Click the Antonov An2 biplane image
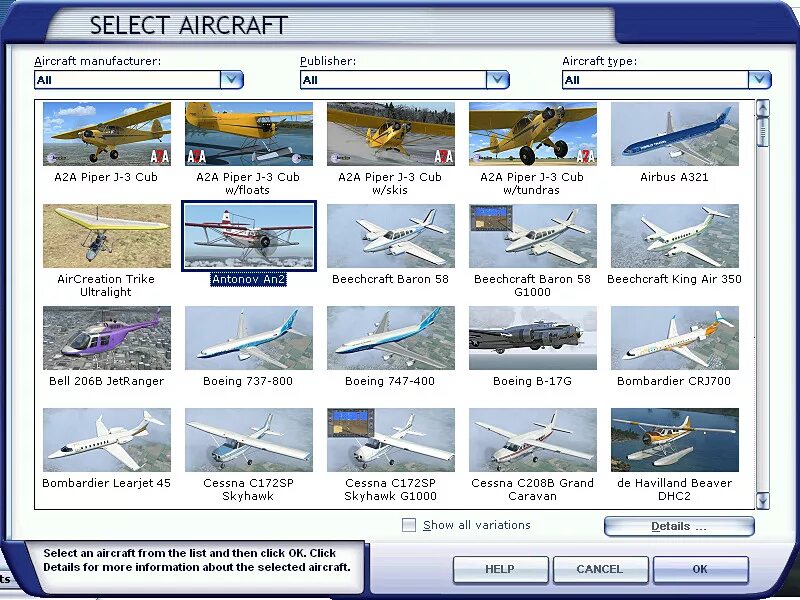 point(248,236)
